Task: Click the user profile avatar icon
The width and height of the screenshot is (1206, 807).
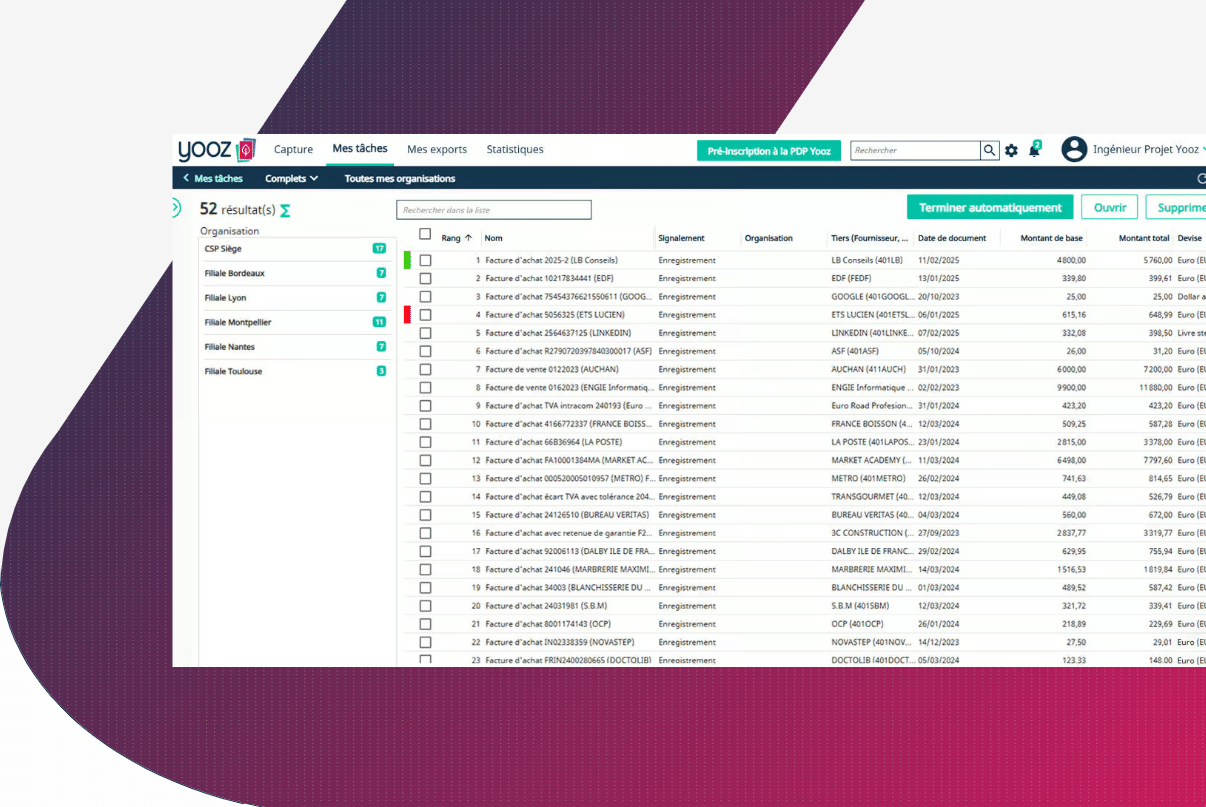Action: pyautogui.click(x=1074, y=150)
